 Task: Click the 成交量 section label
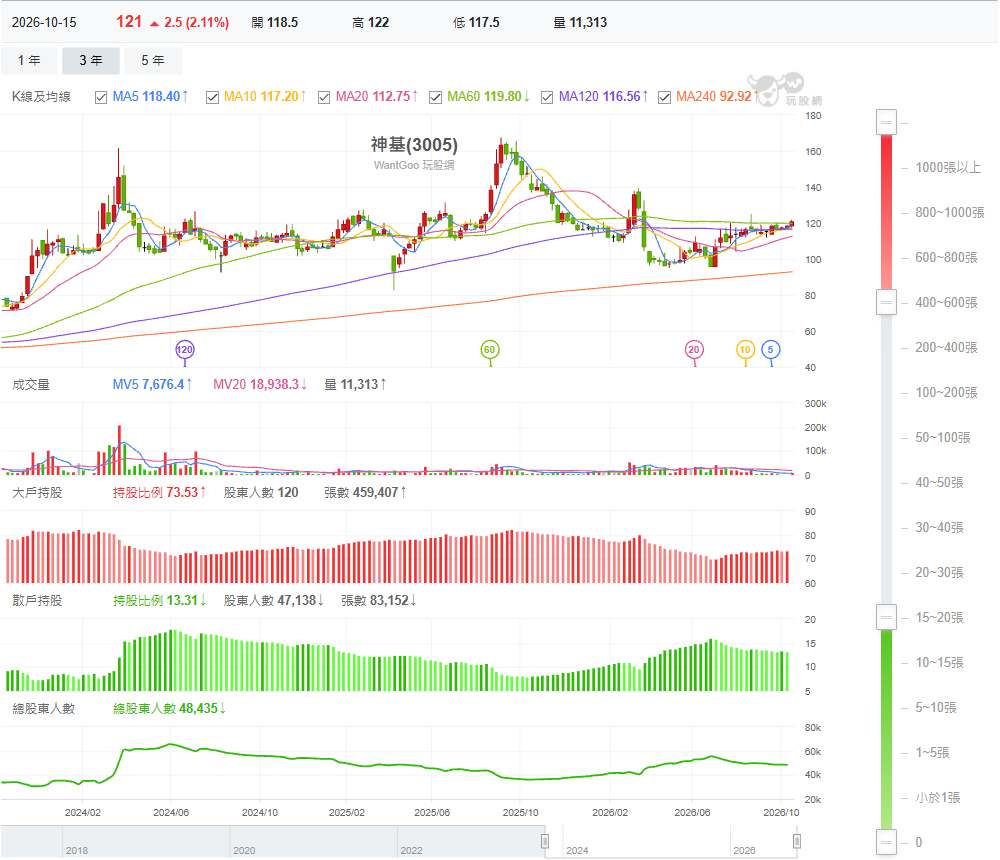click(31, 385)
